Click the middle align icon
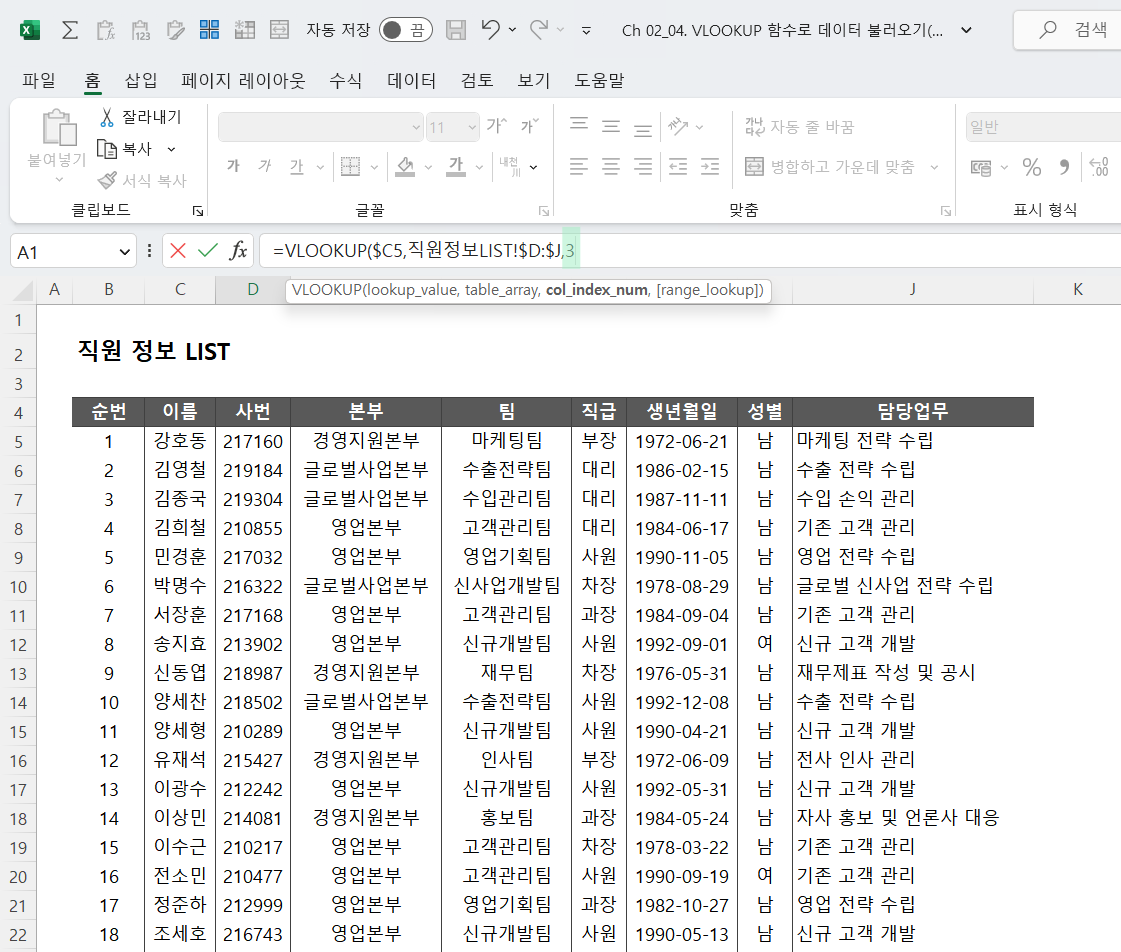The height and width of the screenshot is (952, 1121). (611, 127)
